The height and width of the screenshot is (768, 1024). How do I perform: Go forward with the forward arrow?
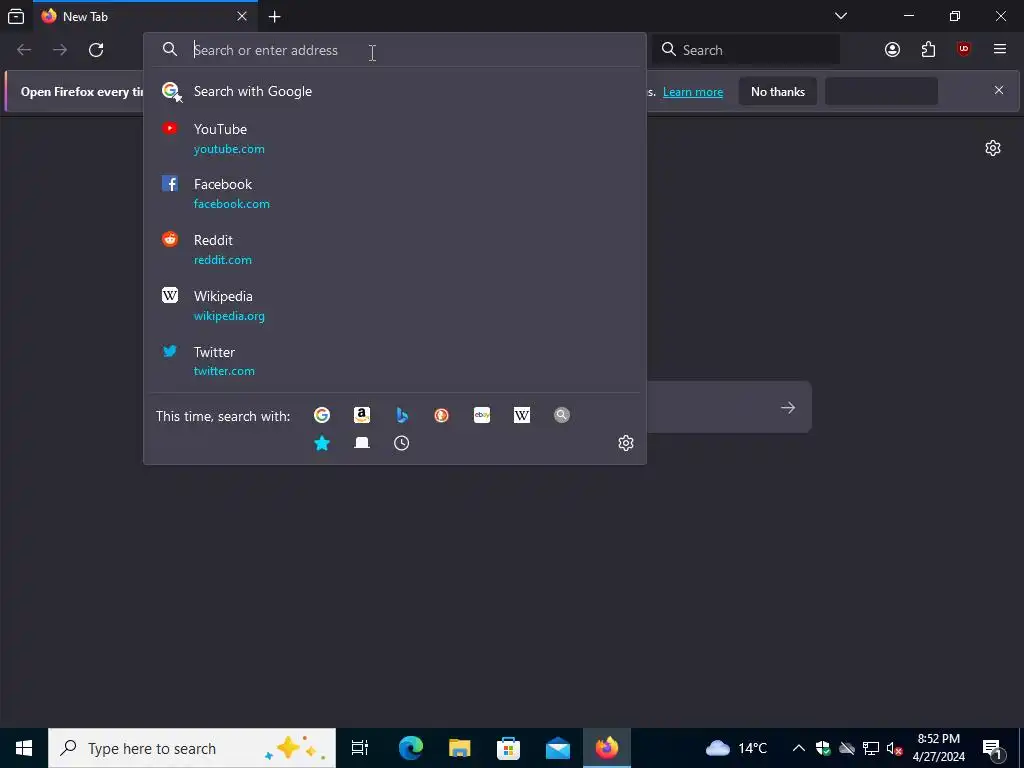pos(60,50)
